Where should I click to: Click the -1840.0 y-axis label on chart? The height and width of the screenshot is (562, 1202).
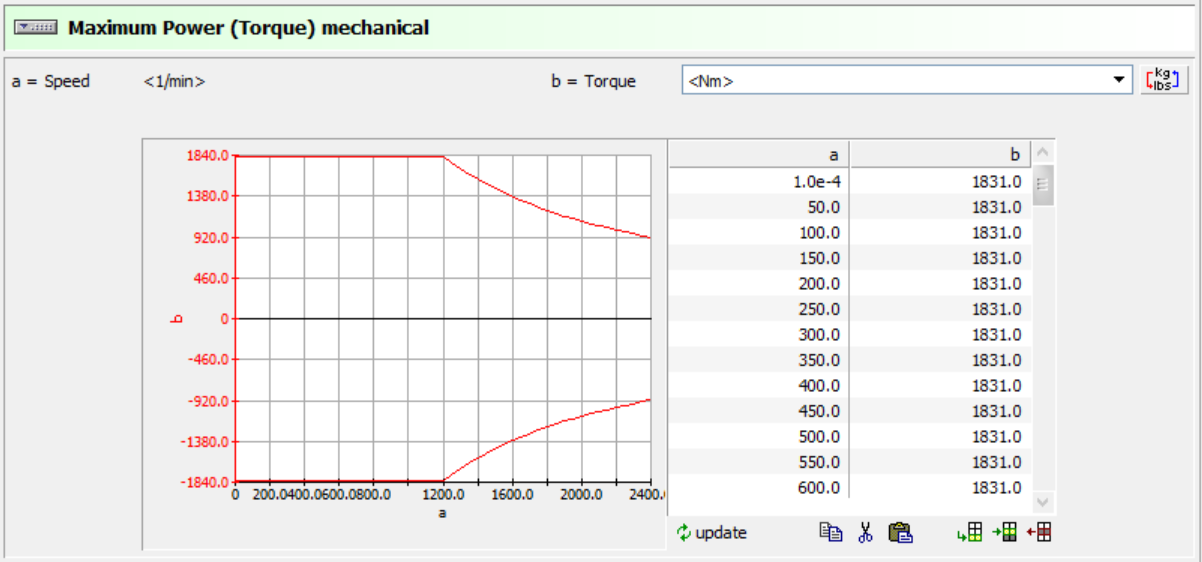click(x=205, y=482)
